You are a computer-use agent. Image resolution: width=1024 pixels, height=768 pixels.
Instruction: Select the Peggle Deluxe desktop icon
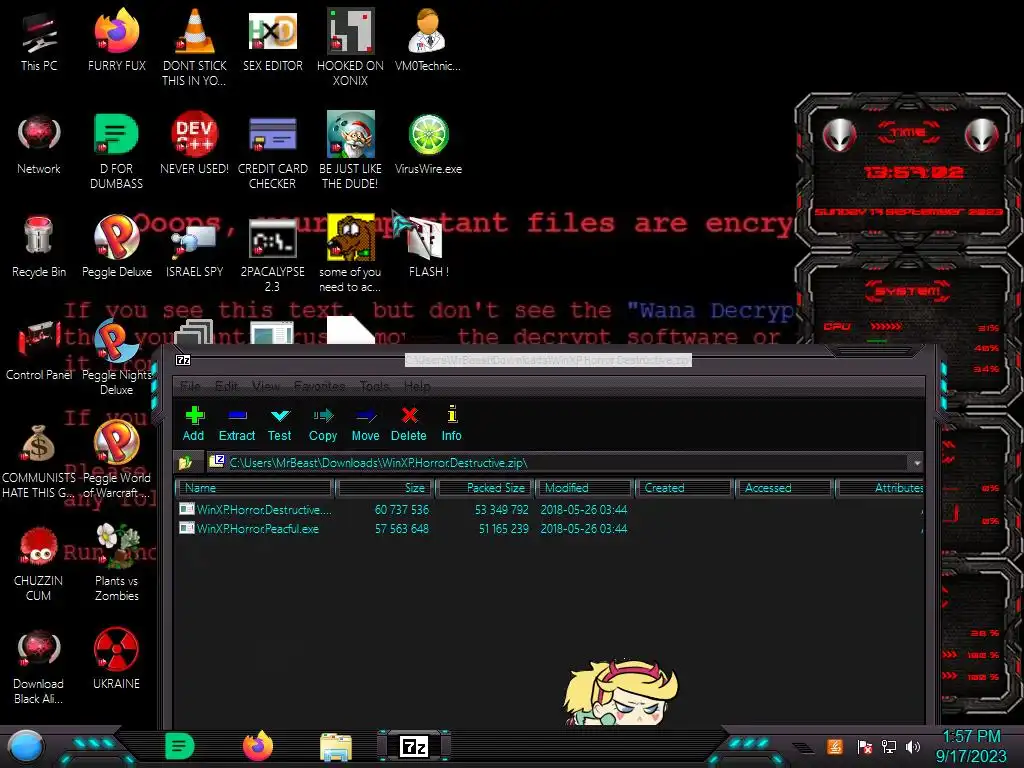point(117,247)
